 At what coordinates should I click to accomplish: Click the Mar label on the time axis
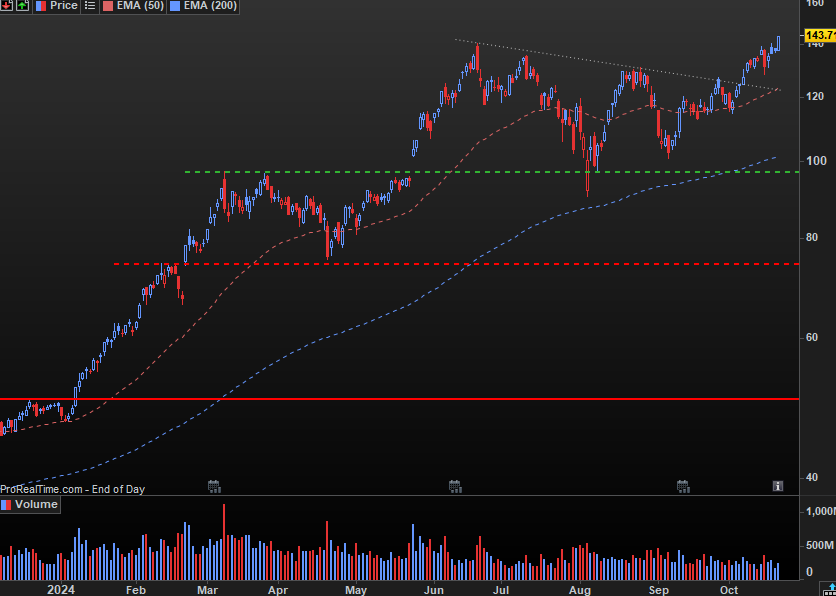pyautogui.click(x=207, y=590)
